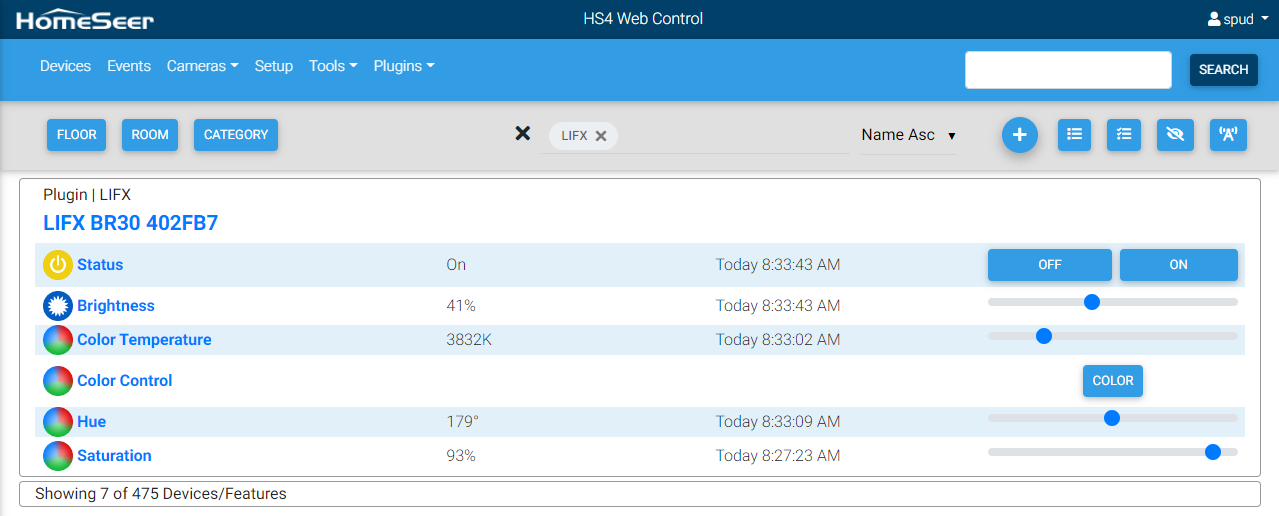Open the spud user account dropdown

click(x=1238, y=19)
